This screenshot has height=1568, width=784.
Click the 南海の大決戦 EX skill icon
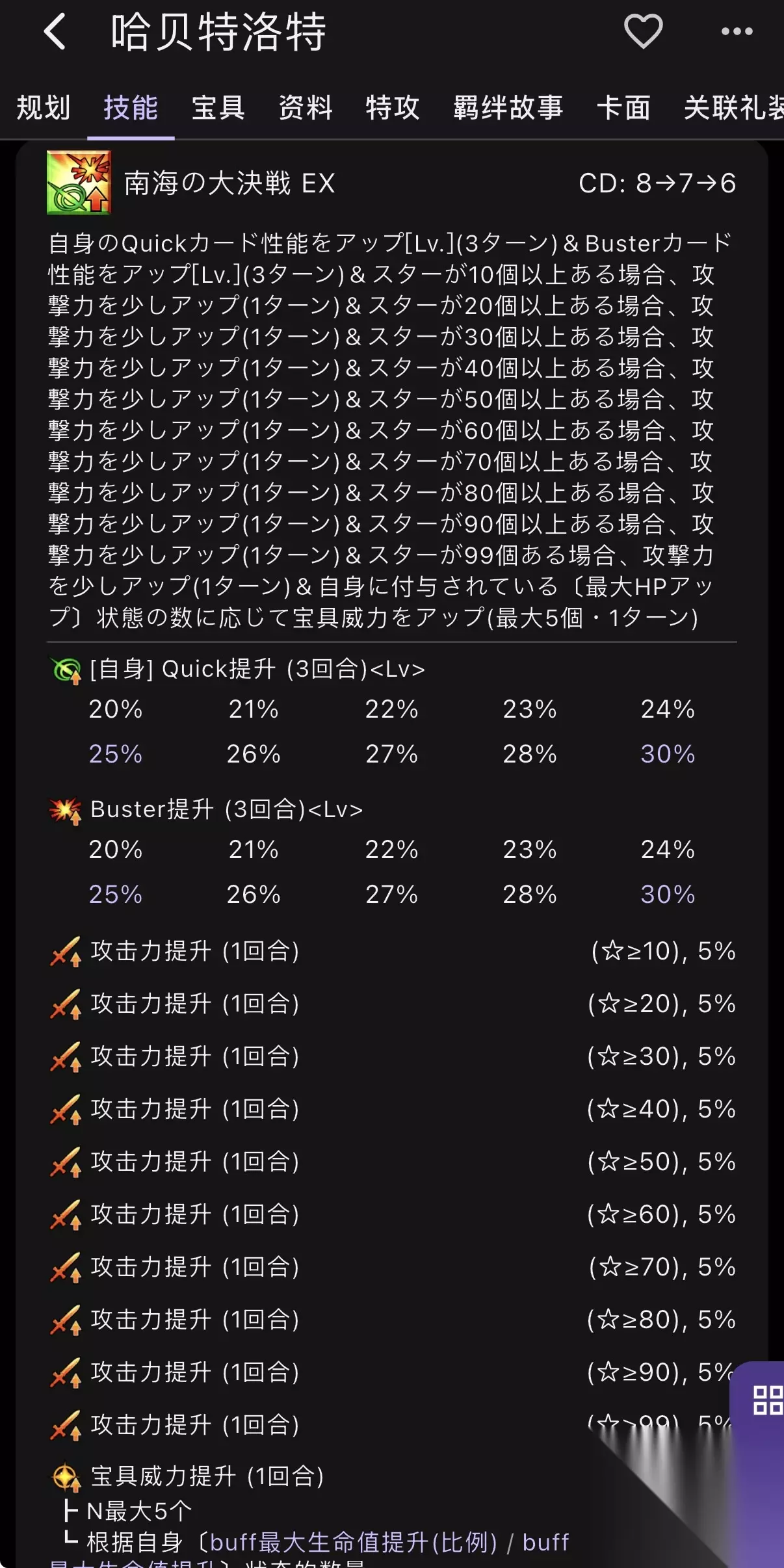[79, 183]
